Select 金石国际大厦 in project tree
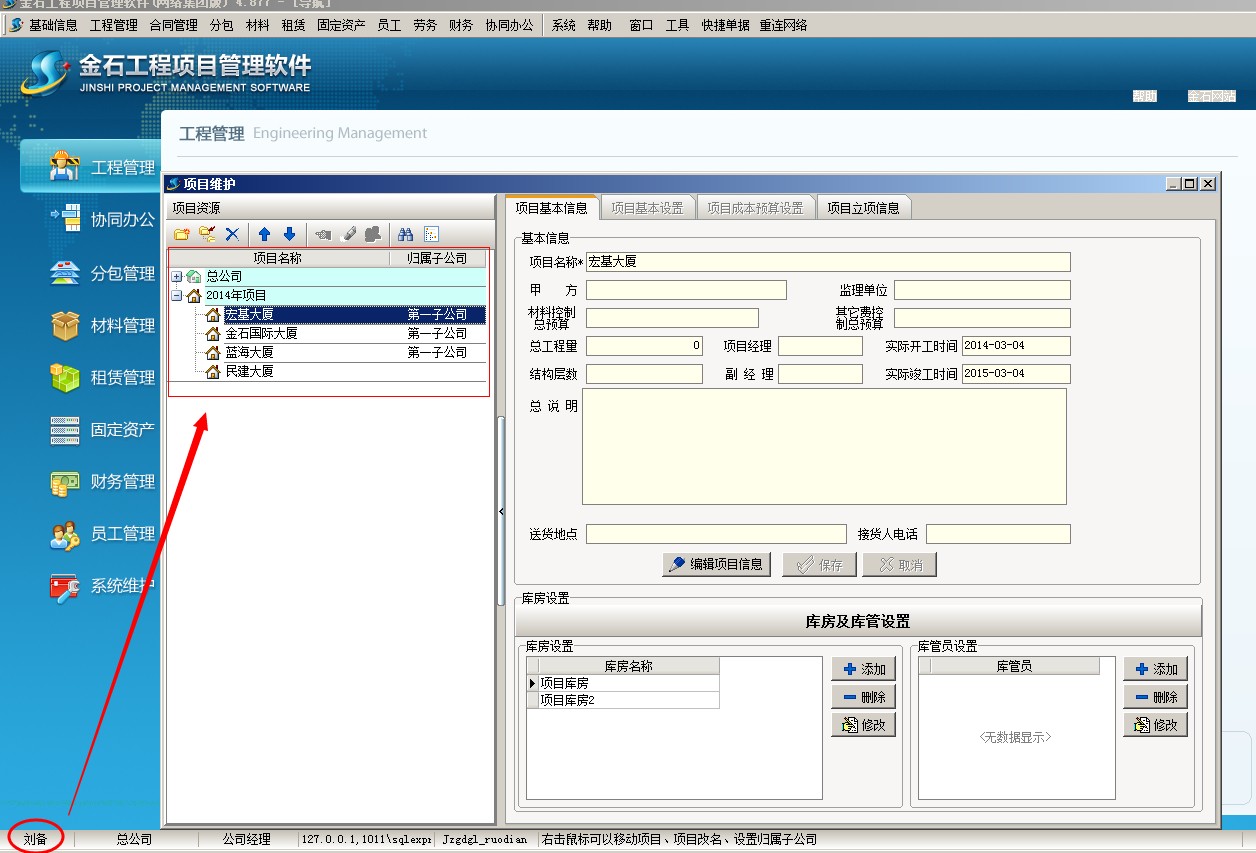The width and height of the screenshot is (1256, 853). 261,334
